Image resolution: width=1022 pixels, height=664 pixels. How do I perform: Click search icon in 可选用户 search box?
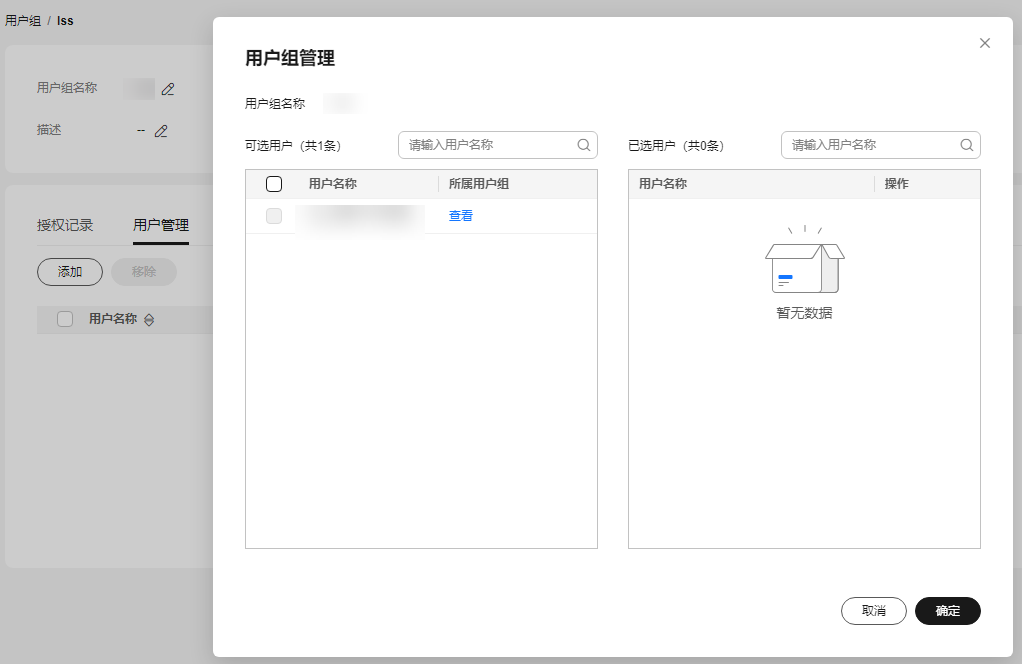click(x=584, y=145)
